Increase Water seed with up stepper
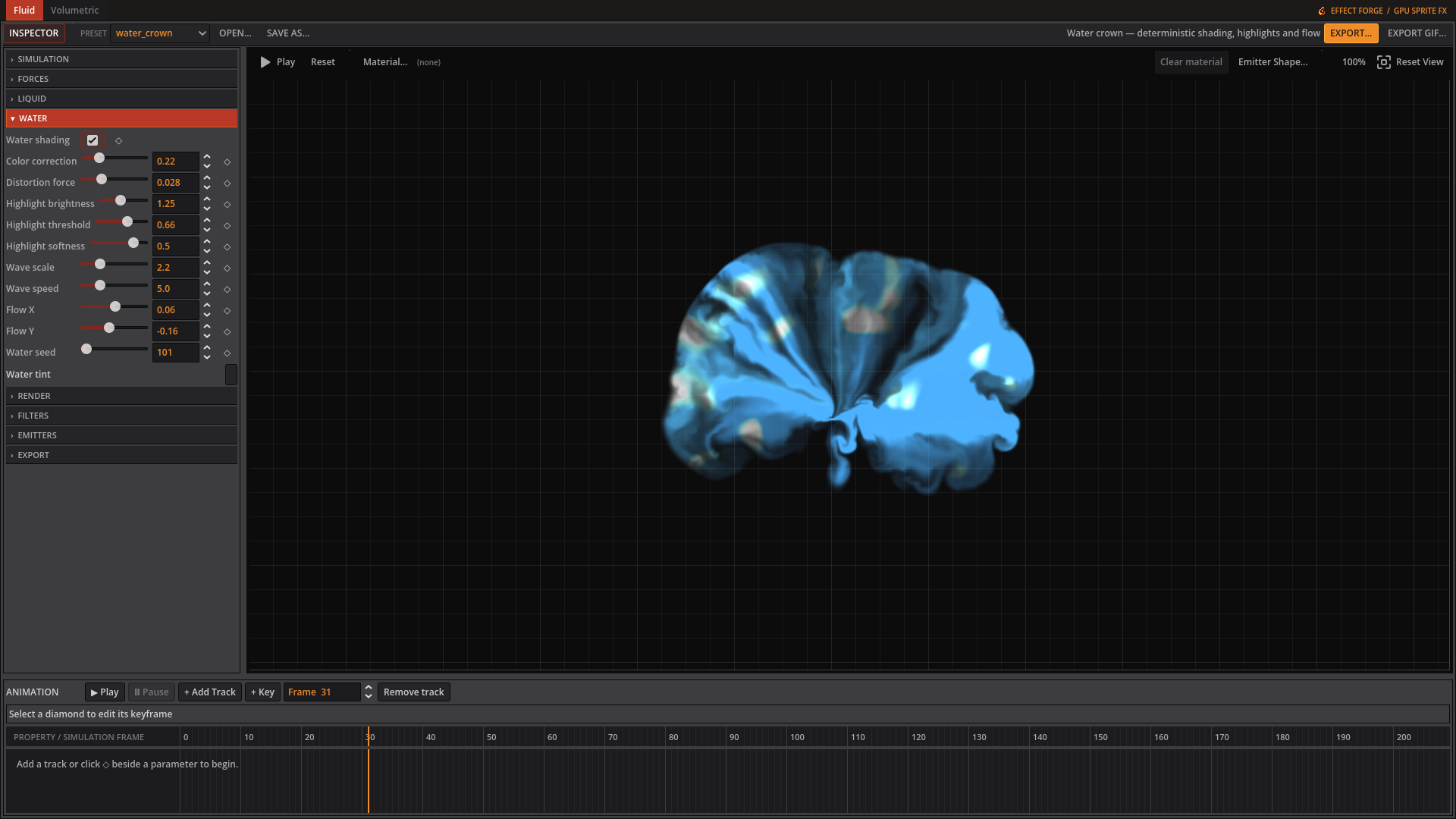The image size is (1456, 819). click(x=207, y=348)
